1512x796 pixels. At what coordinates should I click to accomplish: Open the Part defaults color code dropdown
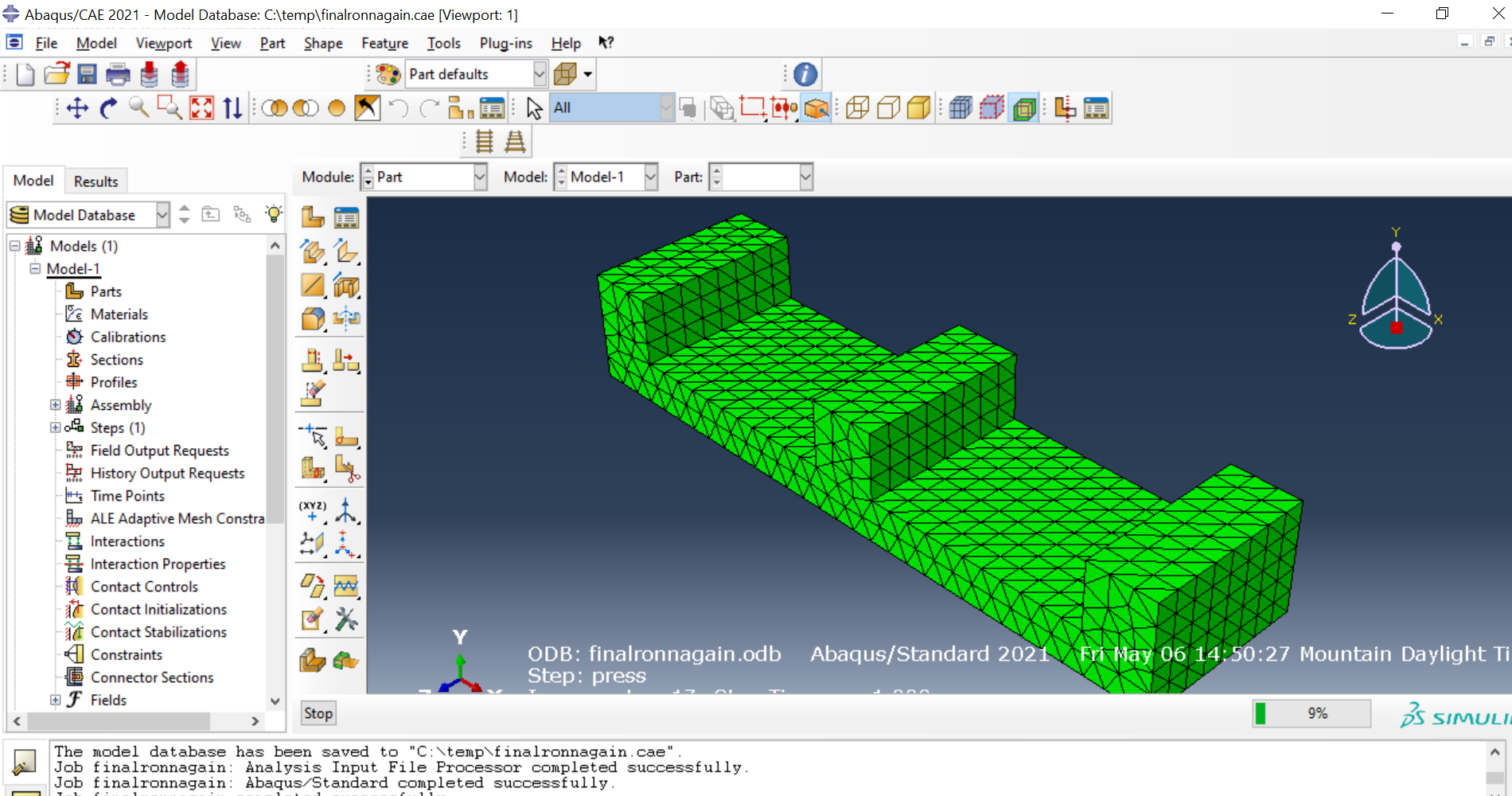pos(540,75)
